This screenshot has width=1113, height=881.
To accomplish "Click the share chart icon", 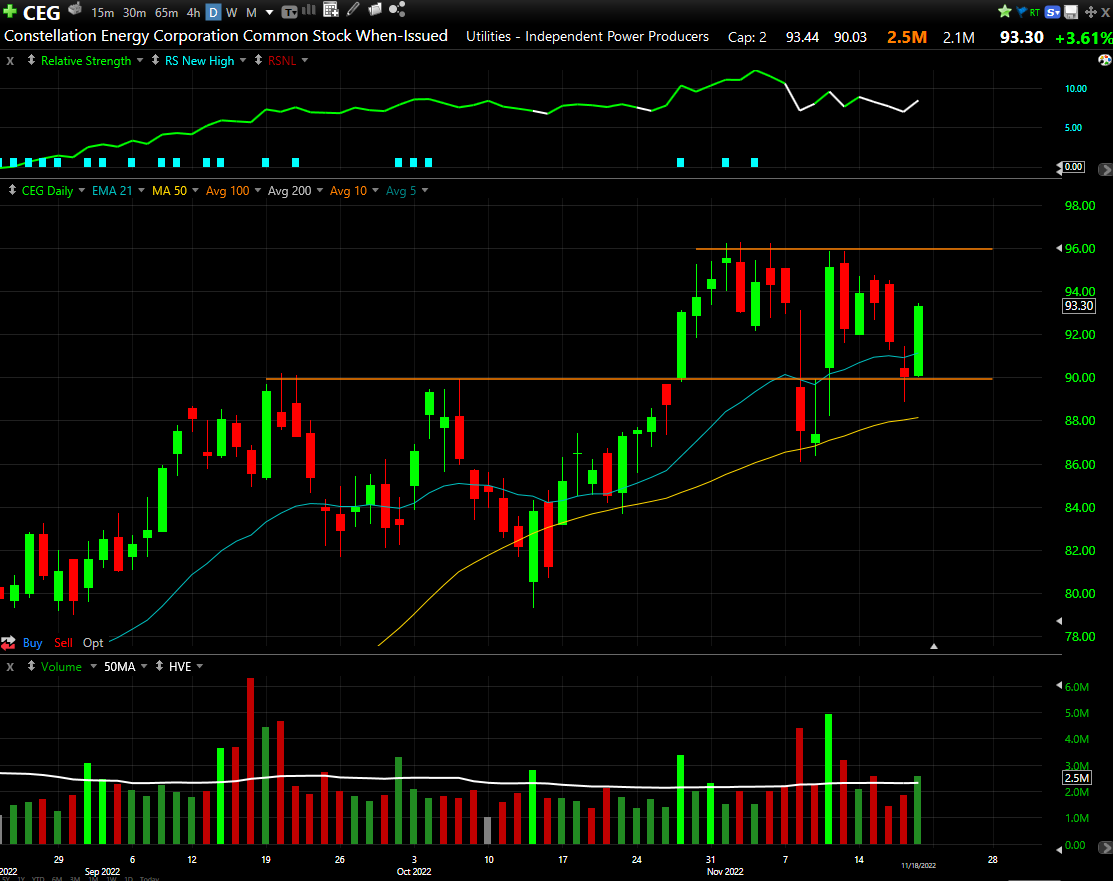I will (x=397, y=9).
